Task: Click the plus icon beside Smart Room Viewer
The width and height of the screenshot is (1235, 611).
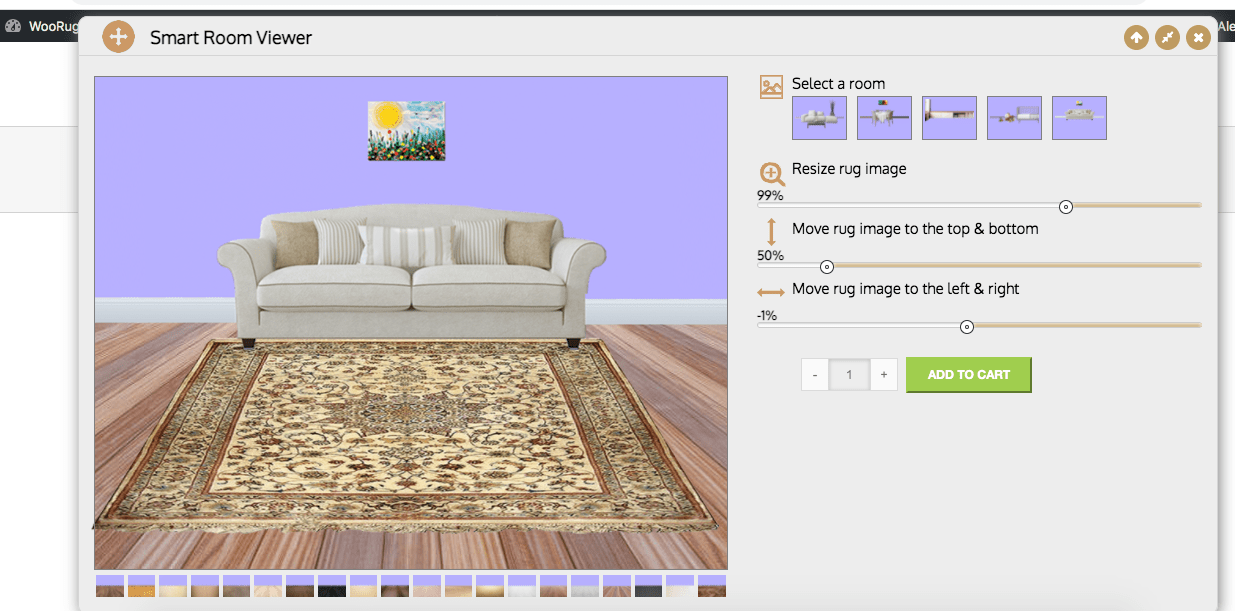Action: pyautogui.click(x=118, y=36)
